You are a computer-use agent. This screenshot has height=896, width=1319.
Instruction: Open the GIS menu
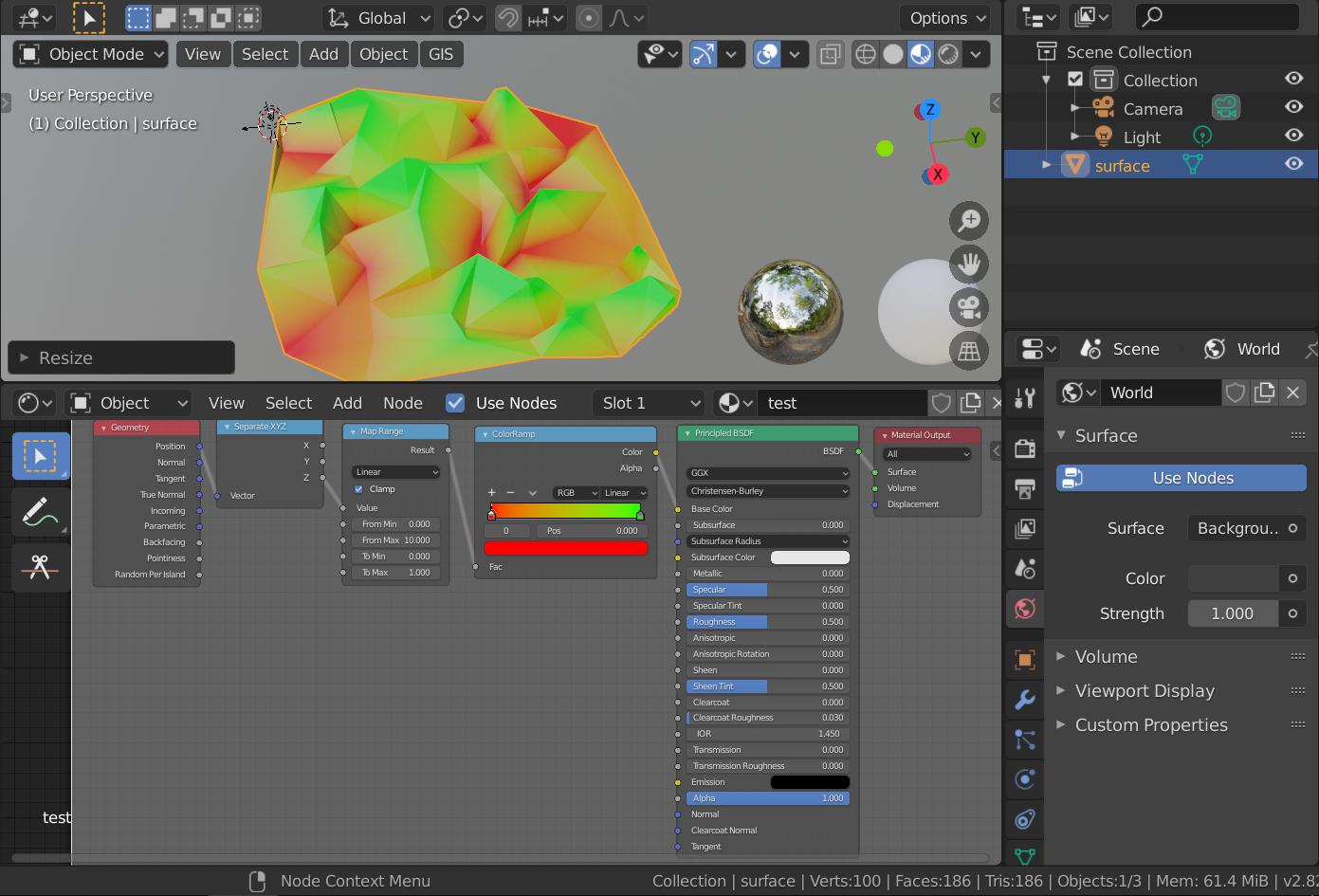tap(441, 54)
